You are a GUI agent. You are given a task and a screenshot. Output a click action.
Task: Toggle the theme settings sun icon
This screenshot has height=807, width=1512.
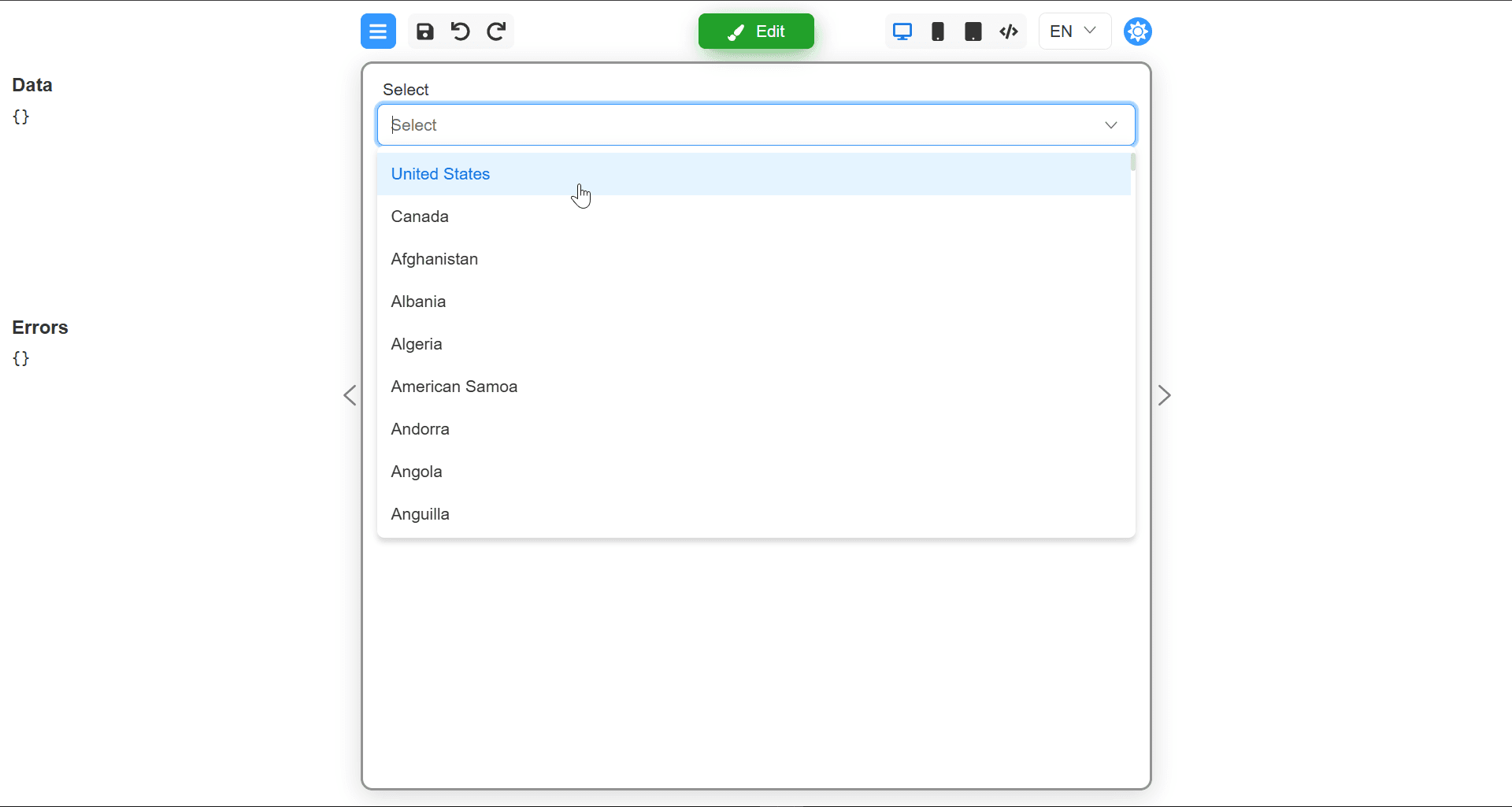point(1138,31)
